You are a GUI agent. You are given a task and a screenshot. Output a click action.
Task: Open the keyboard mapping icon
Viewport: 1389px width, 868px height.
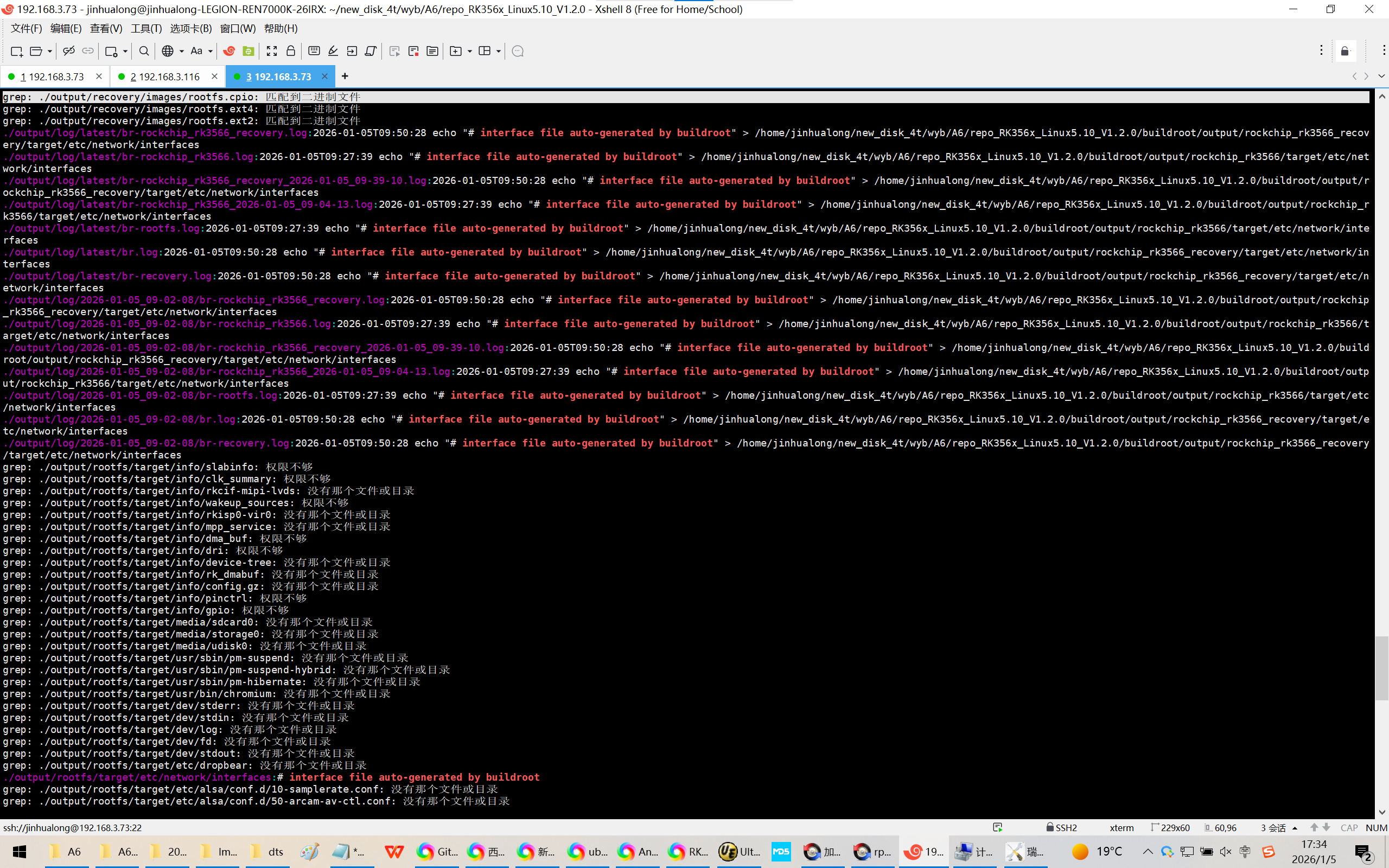pos(314,51)
